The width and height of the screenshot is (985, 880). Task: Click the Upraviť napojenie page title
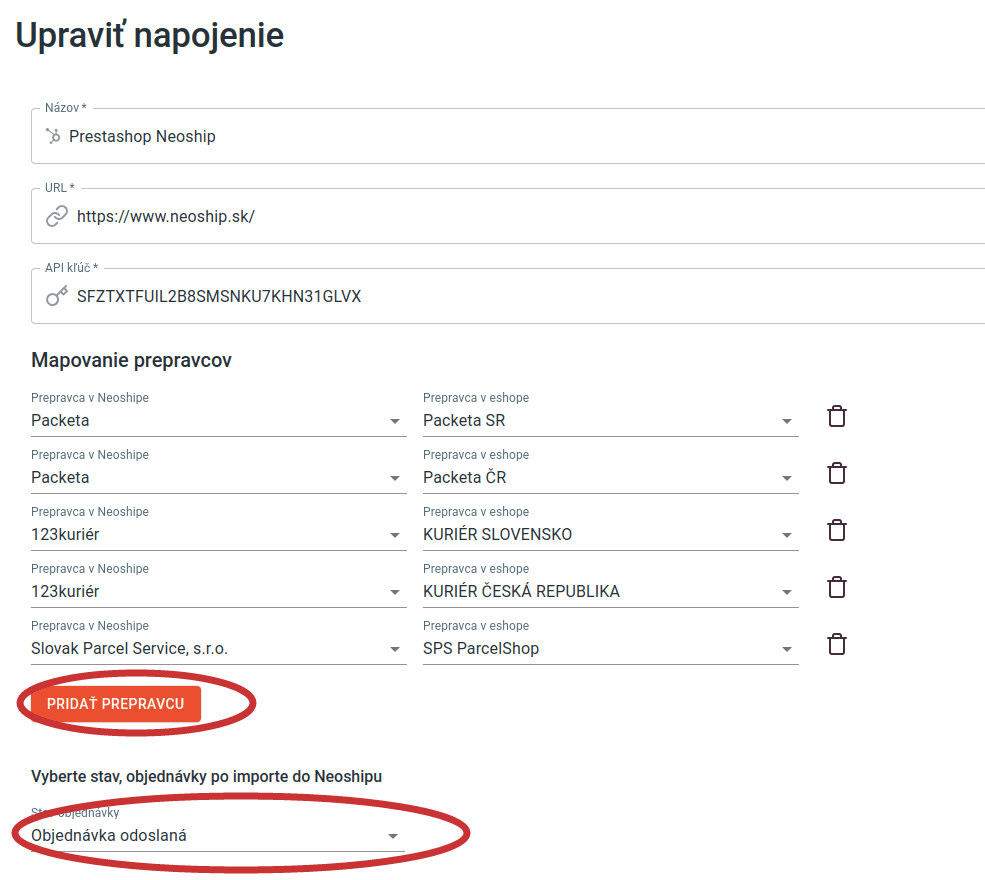coord(150,35)
